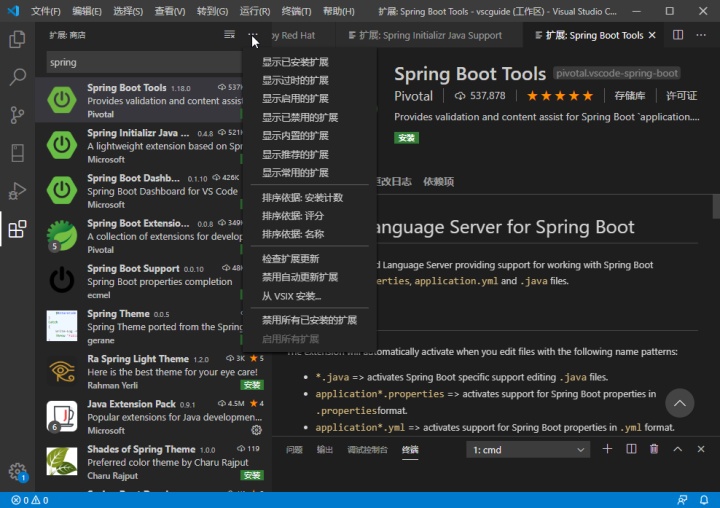
Task: Open the extensions panel more actions ellipsis
Action: click(x=253, y=35)
